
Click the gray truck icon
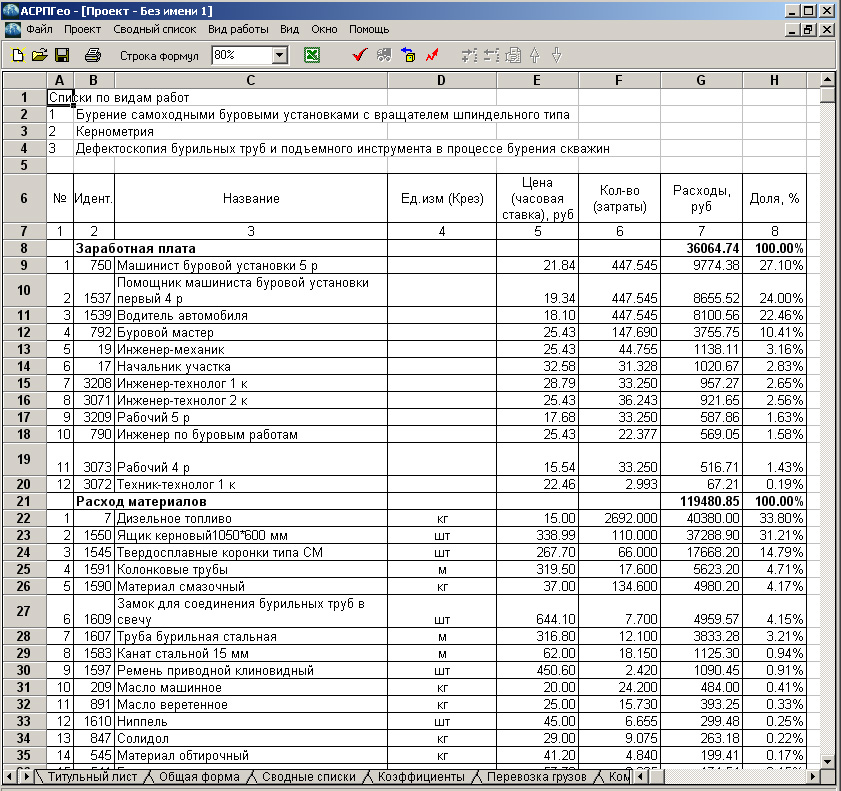(x=384, y=55)
